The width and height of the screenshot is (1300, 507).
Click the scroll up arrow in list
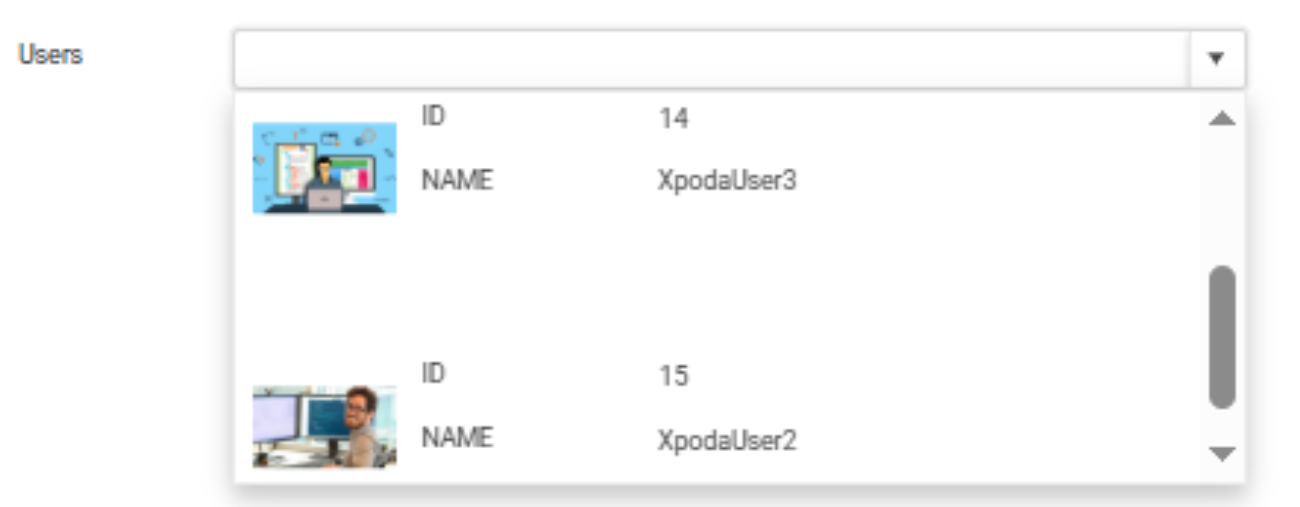(1222, 119)
